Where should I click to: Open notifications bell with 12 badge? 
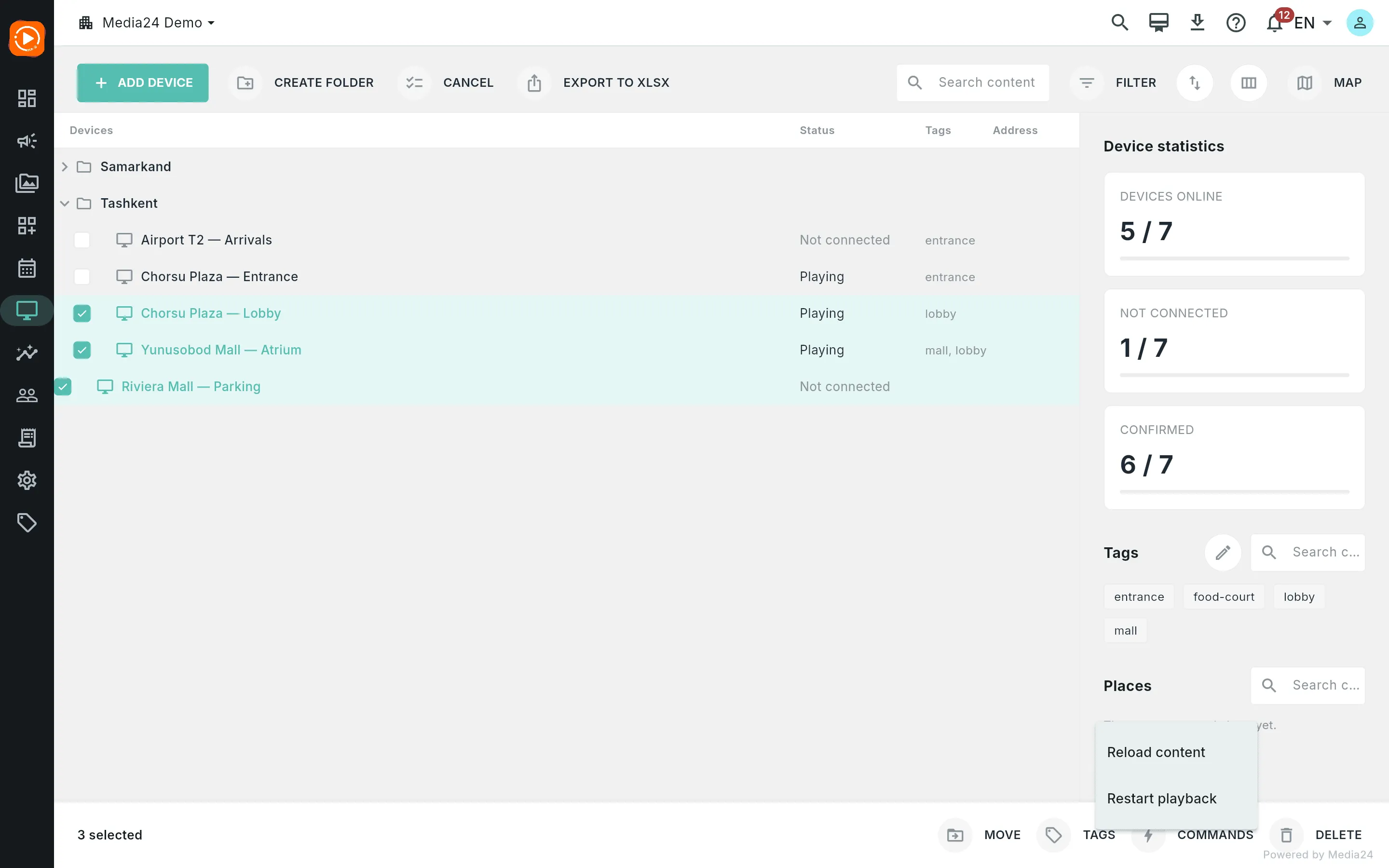(1275, 23)
